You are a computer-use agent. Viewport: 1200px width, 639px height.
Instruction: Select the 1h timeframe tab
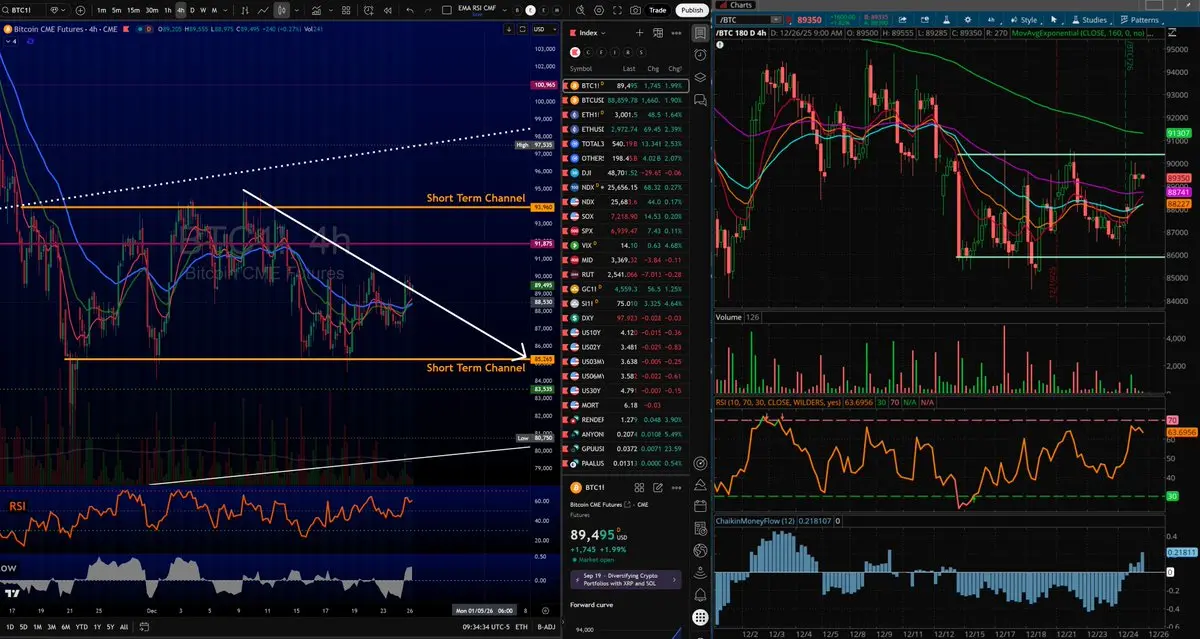[167, 10]
